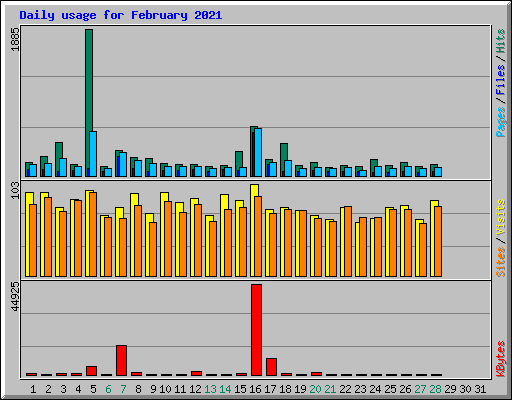Click the orange "Sites" legend label
The height and width of the screenshot is (400, 512).
pyautogui.click(x=501, y=262)
